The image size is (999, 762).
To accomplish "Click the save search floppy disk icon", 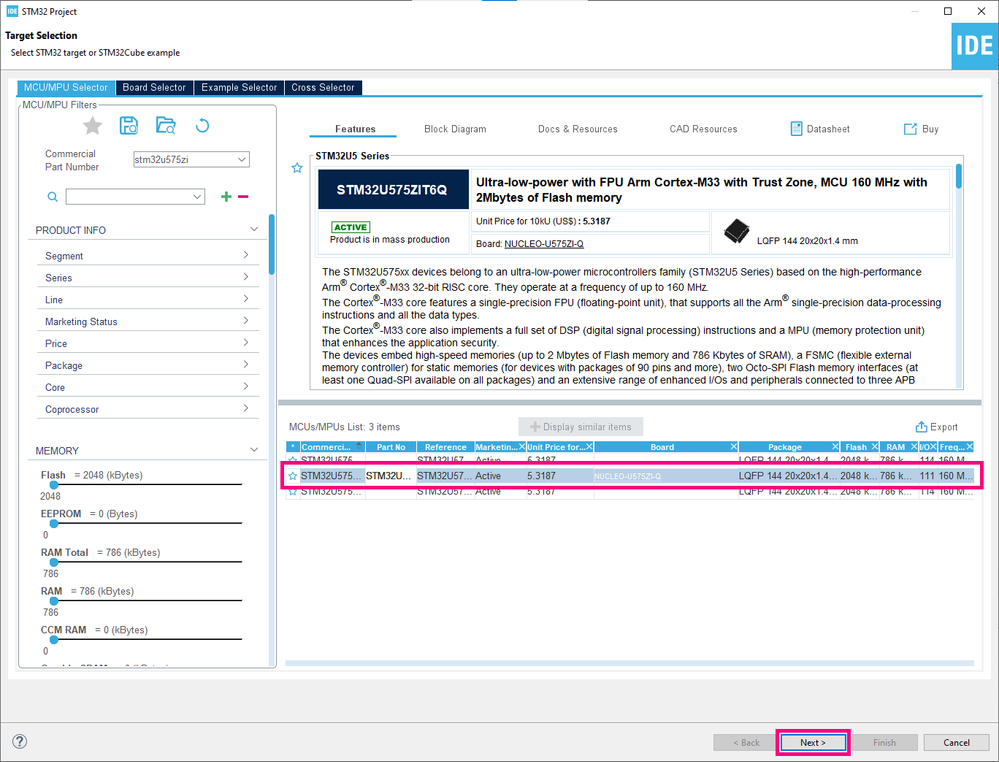I will coord(129,126).
